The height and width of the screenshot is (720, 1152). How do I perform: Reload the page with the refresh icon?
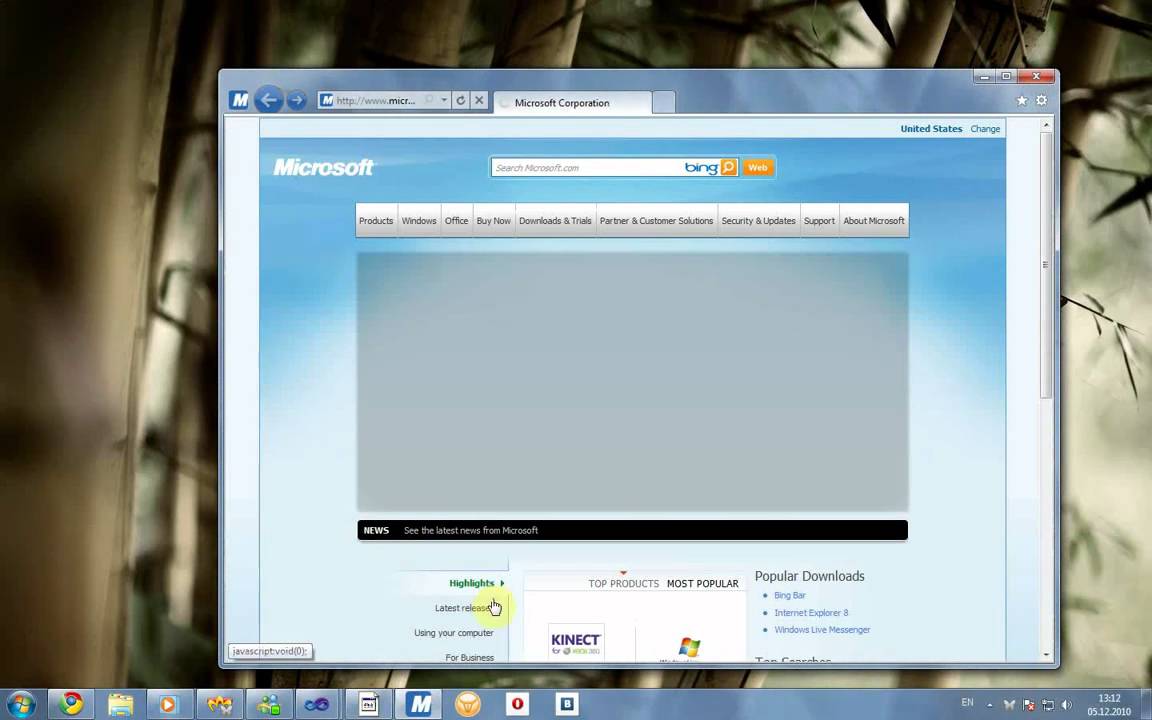coord(461,101)
